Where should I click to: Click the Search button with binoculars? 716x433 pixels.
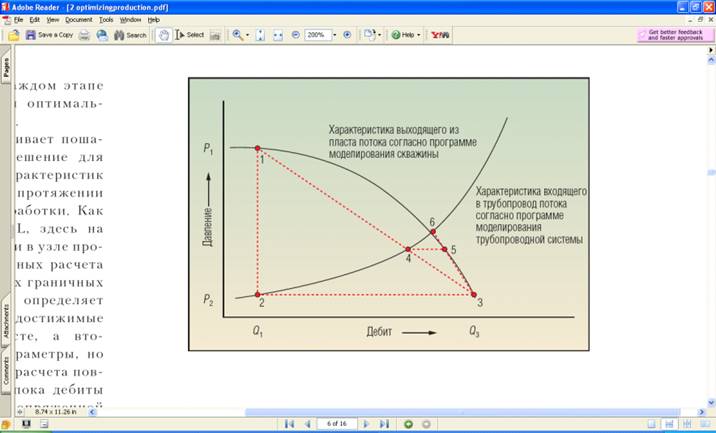point(130,35)
